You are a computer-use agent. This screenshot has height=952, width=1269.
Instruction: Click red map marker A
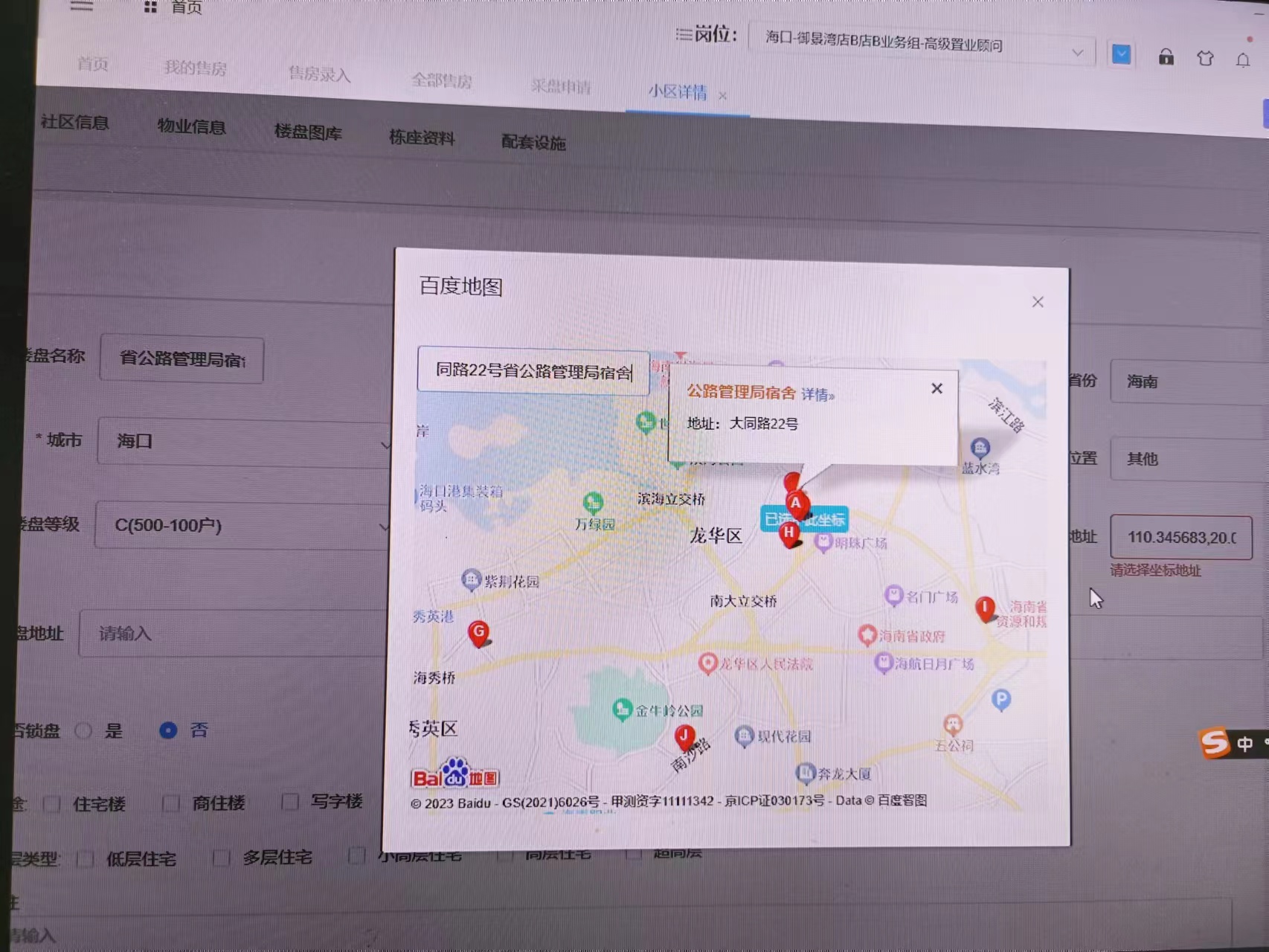coord(796,504)
